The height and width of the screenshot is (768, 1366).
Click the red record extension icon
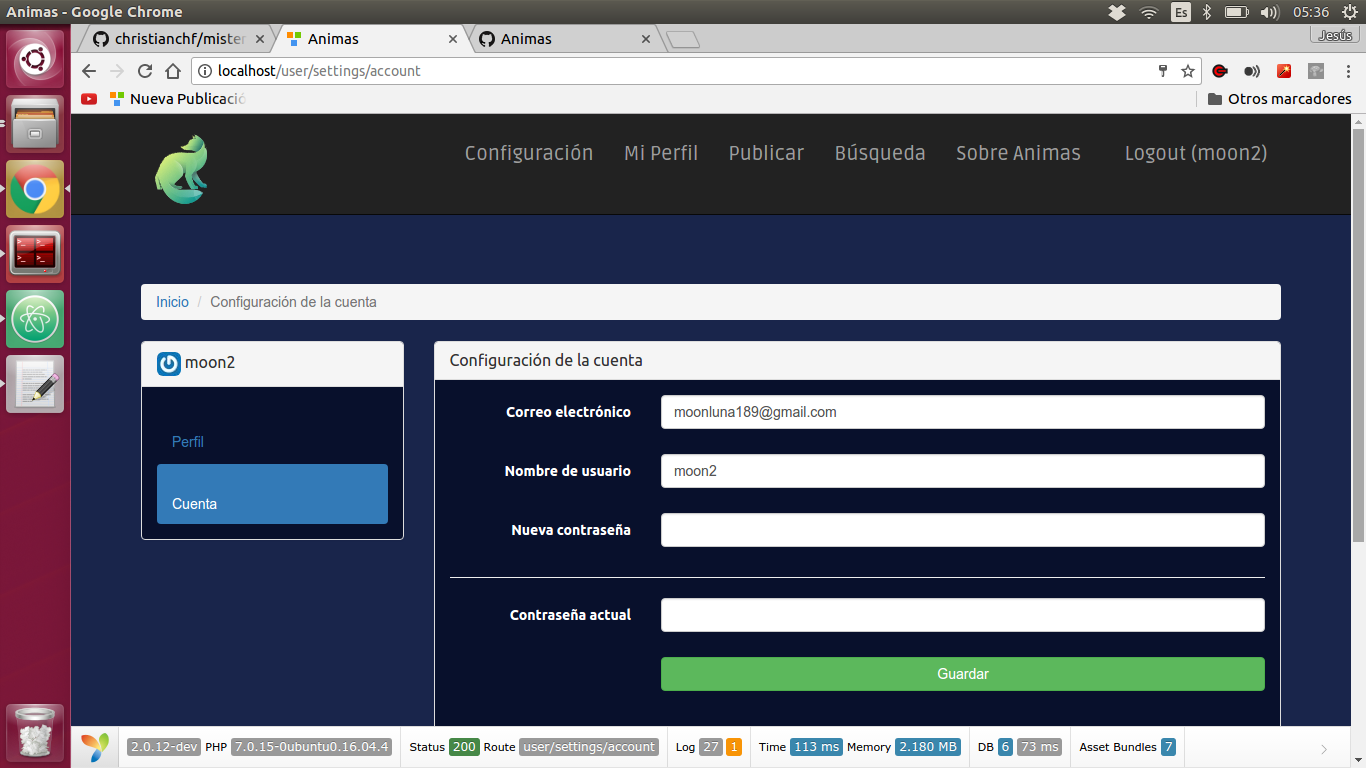[1219, 71]
